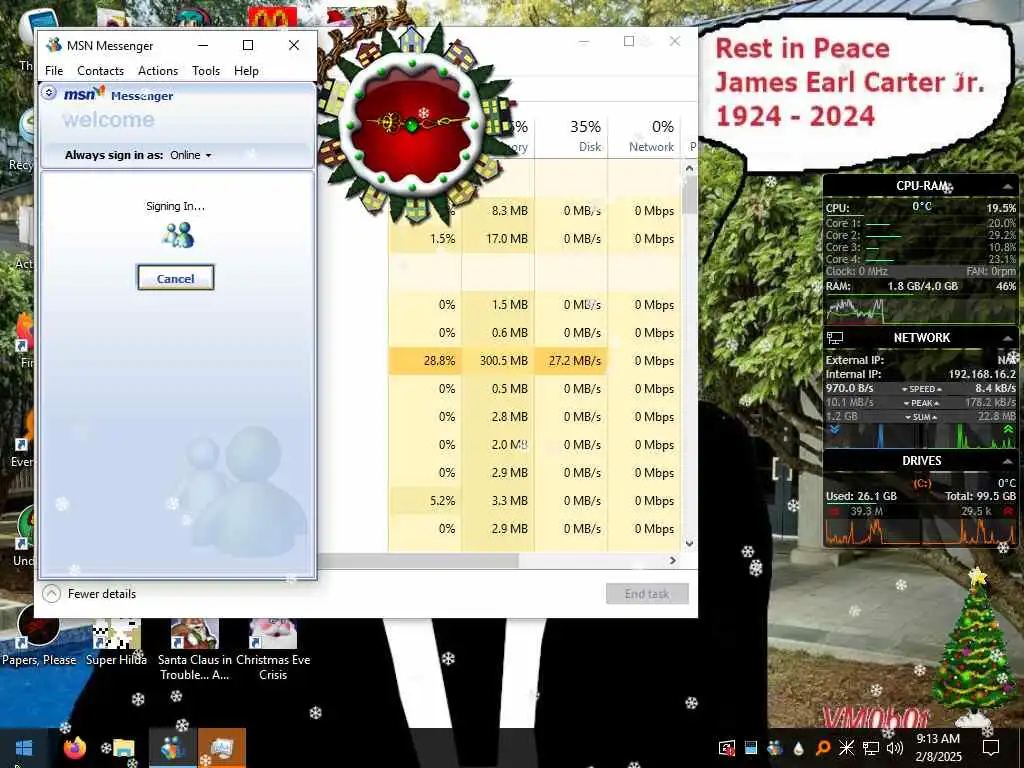
Task: Open the Windows Start menu
Action: [x=24, y=748]
